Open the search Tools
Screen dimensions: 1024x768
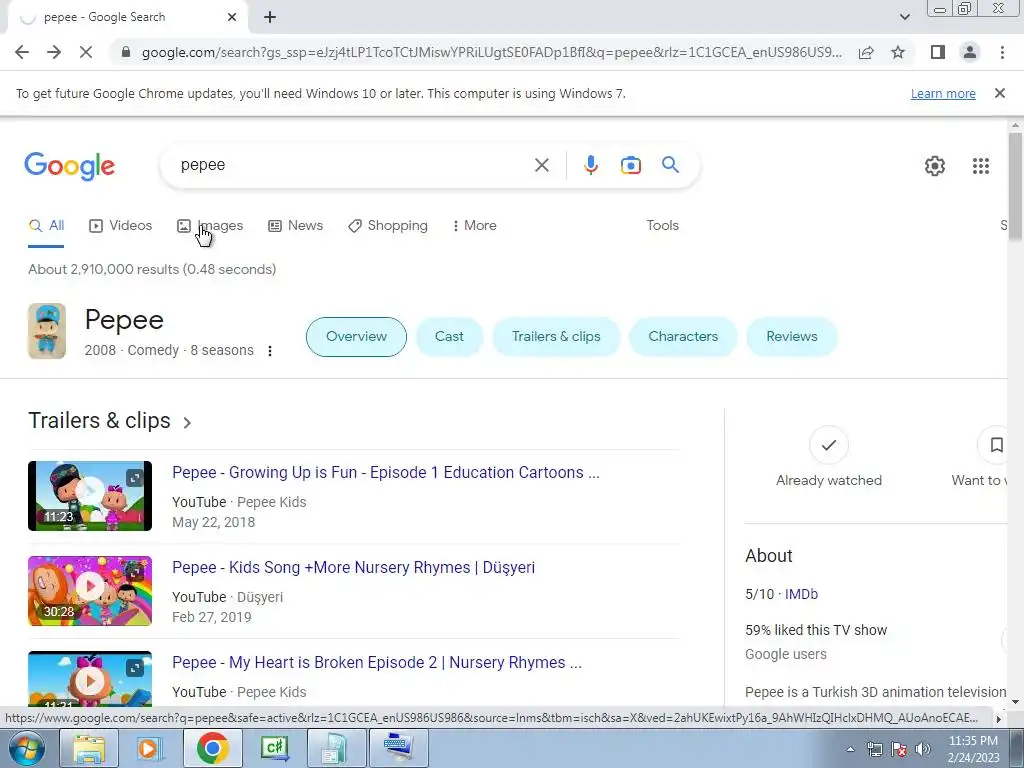coord(662,226)
